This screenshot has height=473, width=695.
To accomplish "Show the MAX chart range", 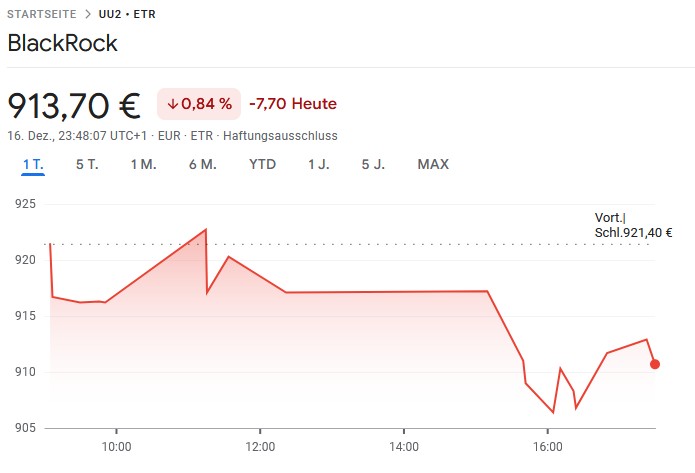I will point(433,164).
